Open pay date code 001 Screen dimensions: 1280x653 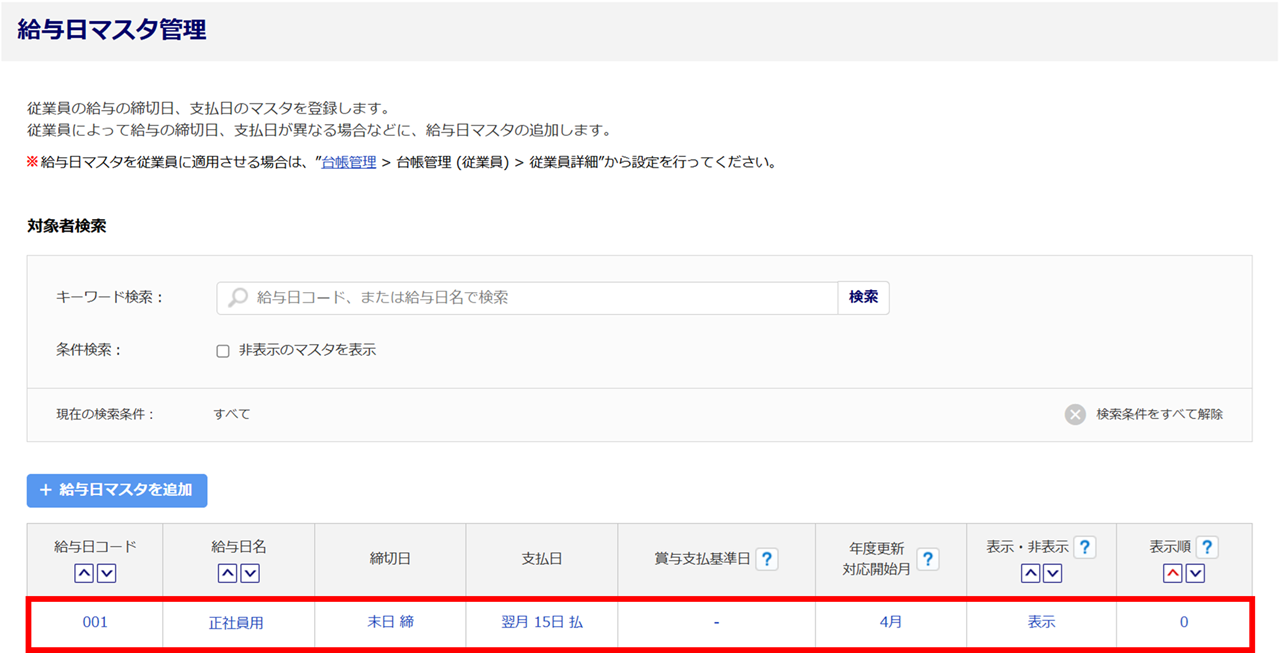point(95,622)
